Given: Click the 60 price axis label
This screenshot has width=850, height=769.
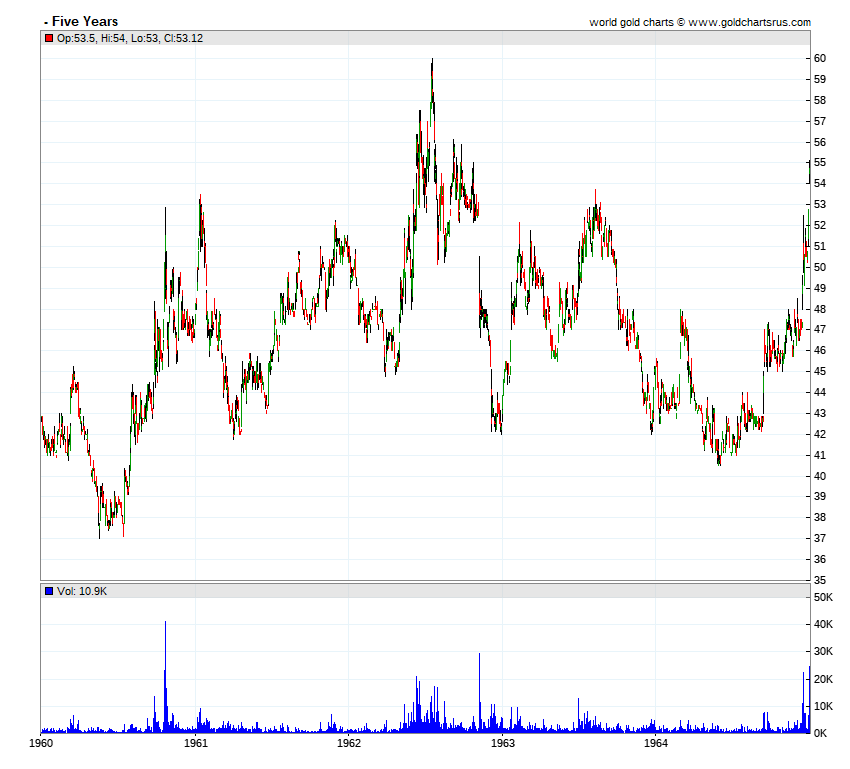Looking at the screenshot, I should 820,59.
